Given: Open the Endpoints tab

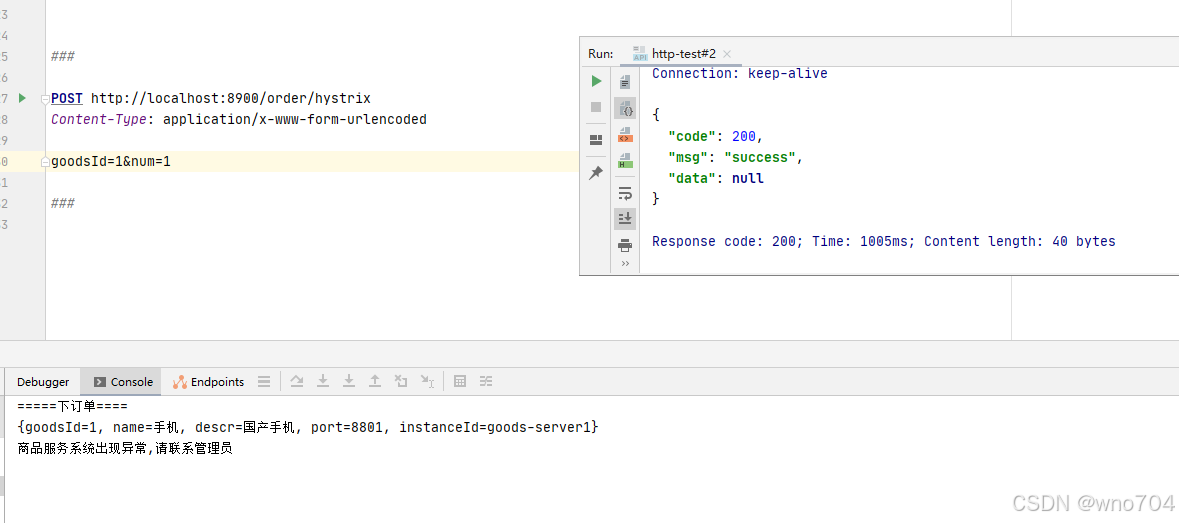Looking at the screenshot, I should pos(209,382).
